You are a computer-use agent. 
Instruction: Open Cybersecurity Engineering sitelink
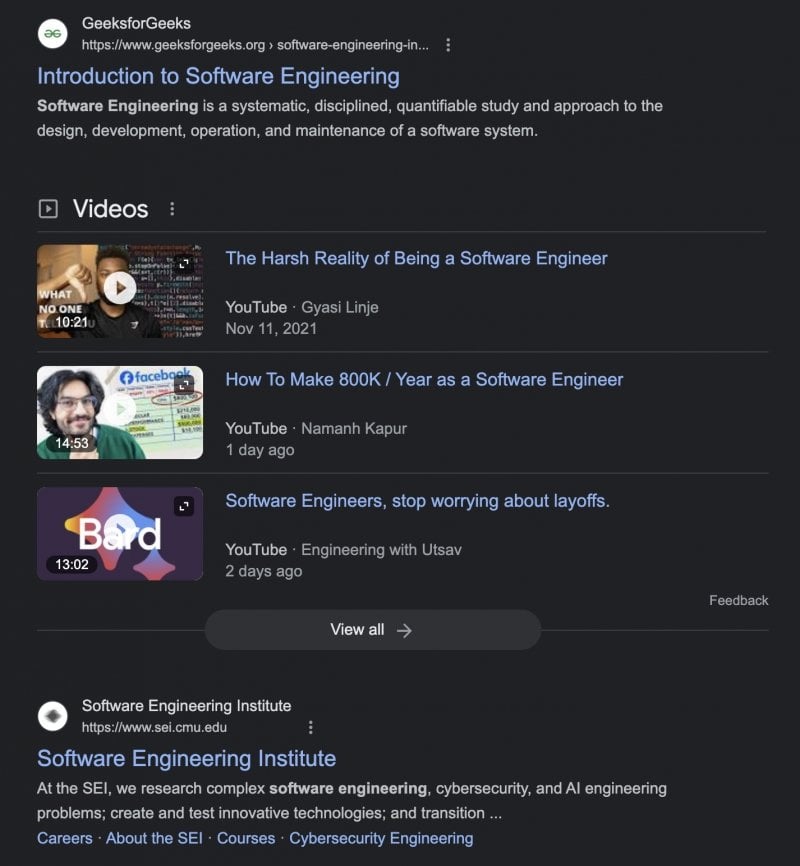(x=381, y=838)
